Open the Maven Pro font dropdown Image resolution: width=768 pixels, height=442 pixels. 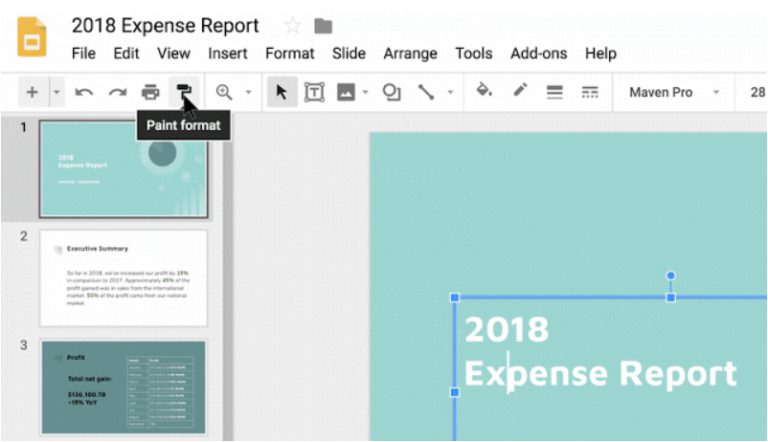(674, 92)
